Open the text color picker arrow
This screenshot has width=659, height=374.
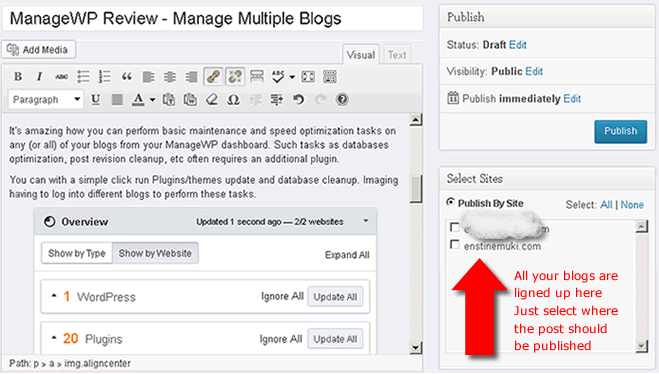pos(153,100)
